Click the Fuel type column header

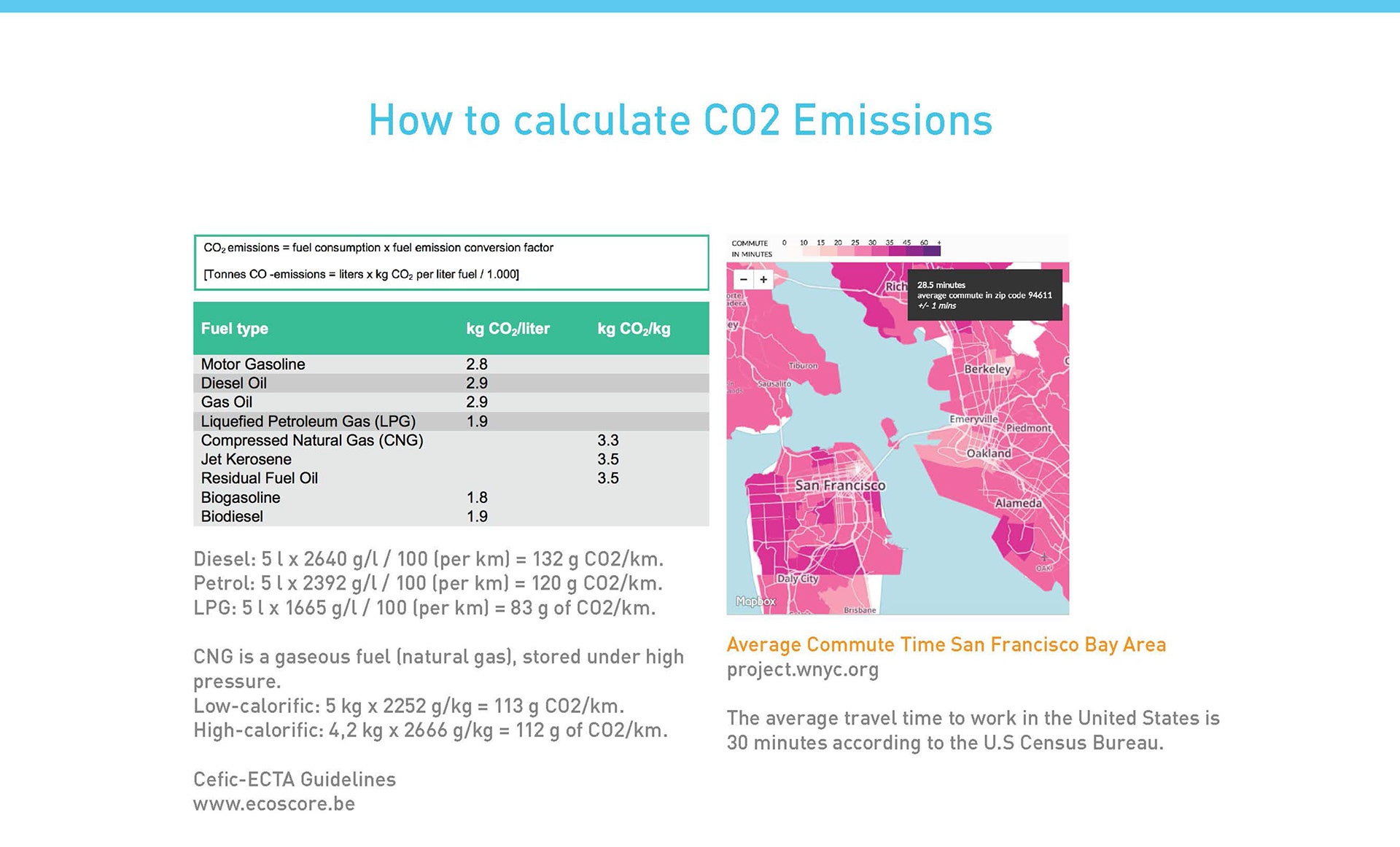point(235,329)
